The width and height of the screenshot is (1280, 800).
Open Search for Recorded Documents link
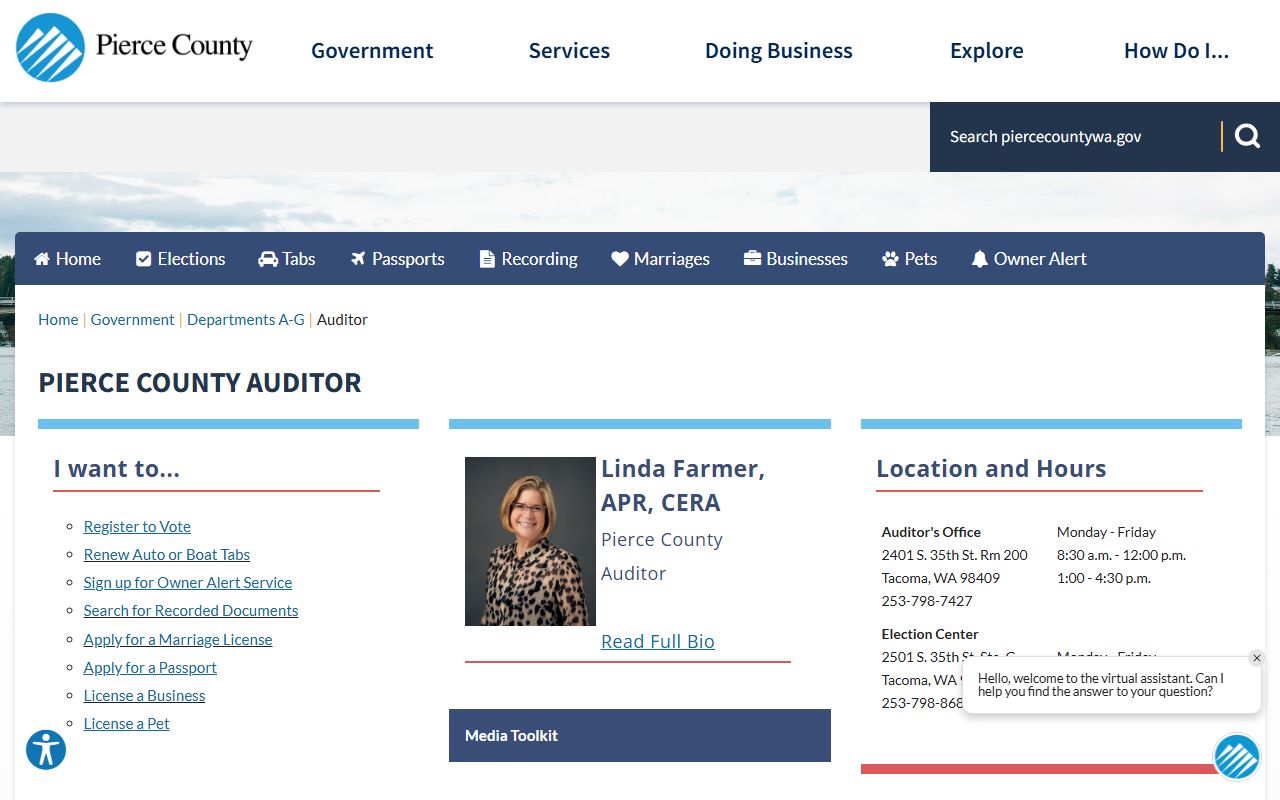click(x=191, y=611)
